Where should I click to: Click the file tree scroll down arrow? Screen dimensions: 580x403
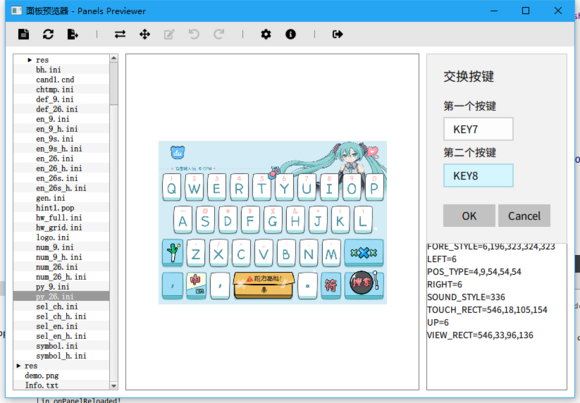click(x=114, y=386)
